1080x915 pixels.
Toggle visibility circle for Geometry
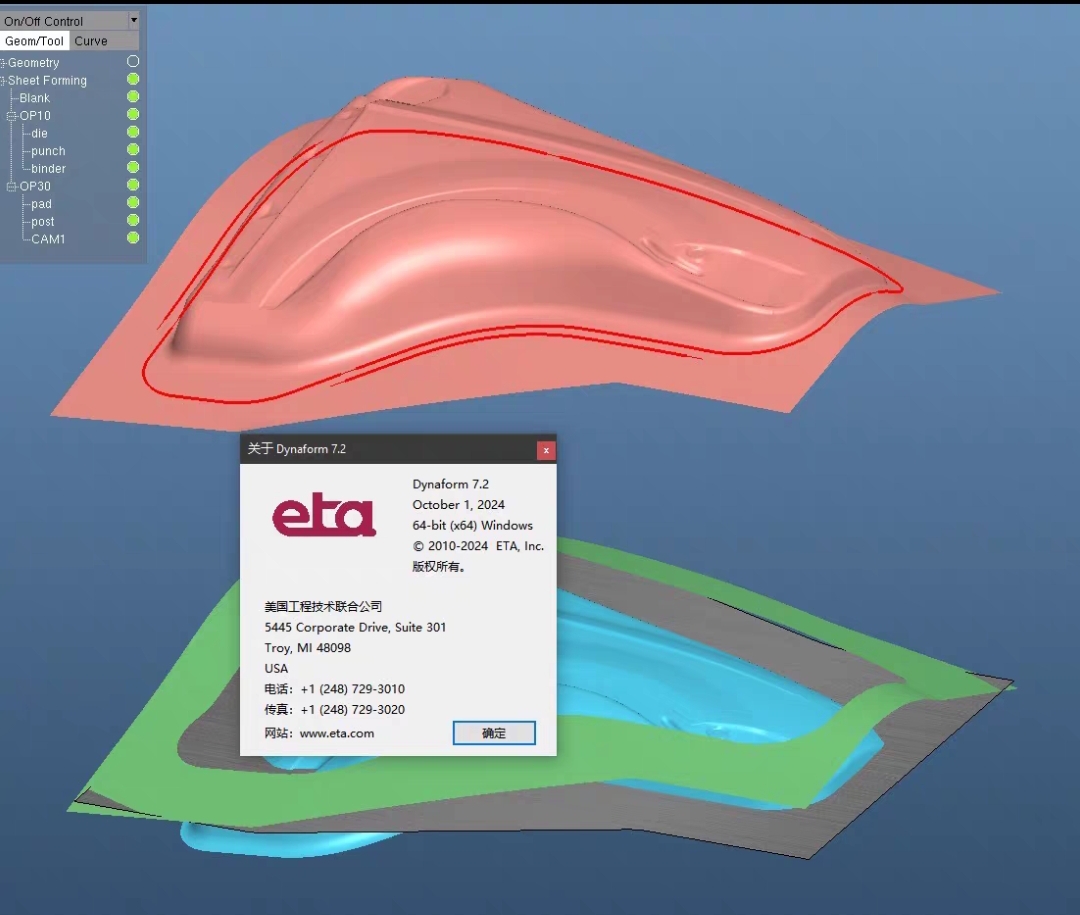coord(133,61)
